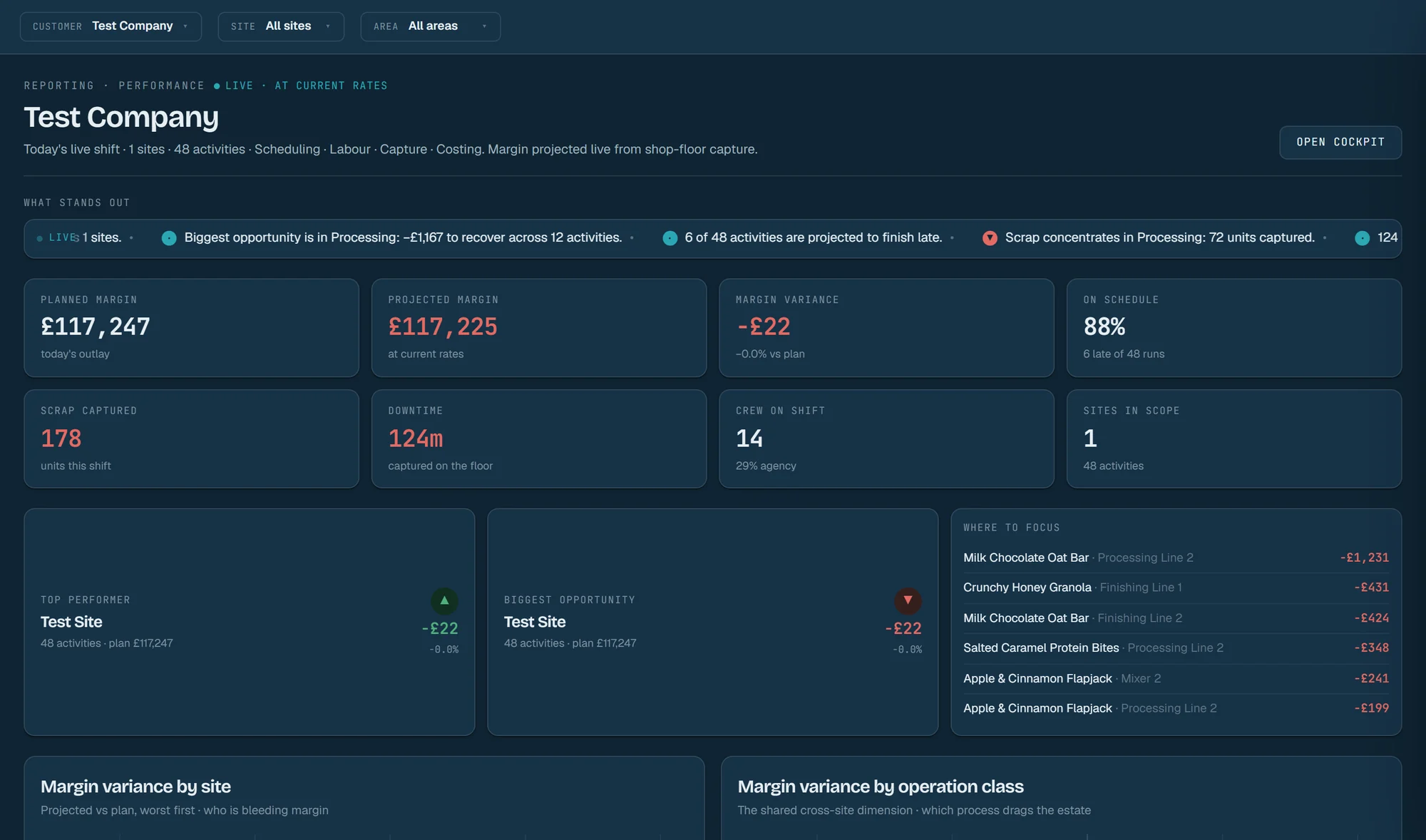Select Salted Caramel Protein Bites row
The height and width of the screenshot is (840, 1426).
pos(1176,648)
